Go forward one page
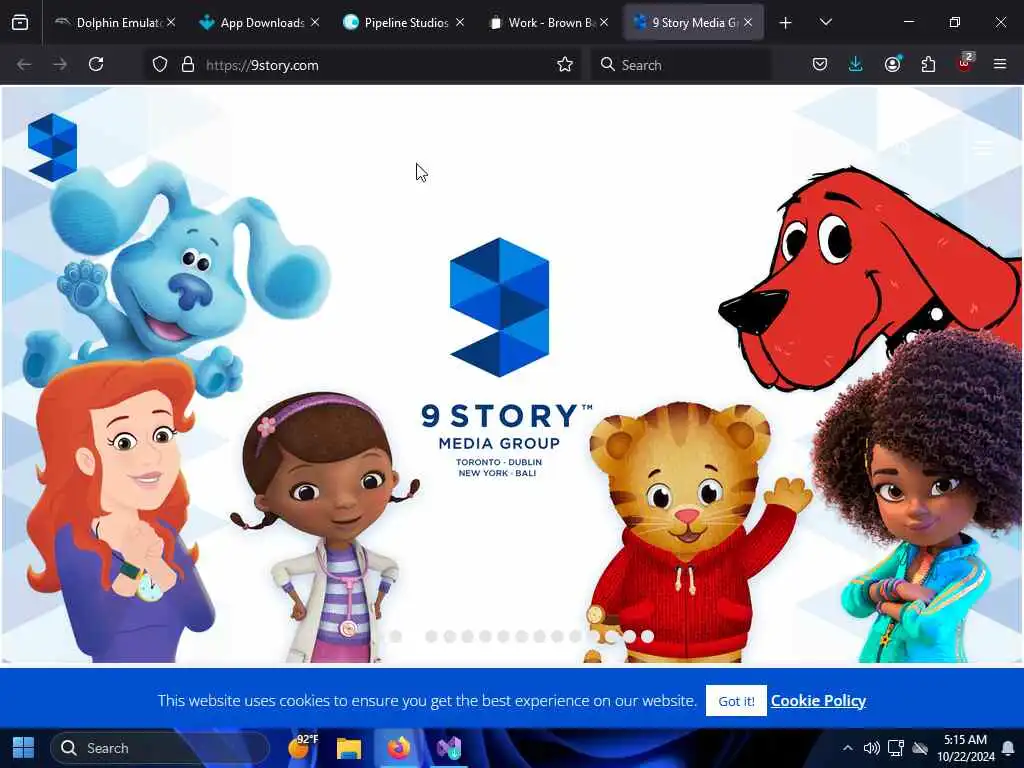 coord(60,65)
